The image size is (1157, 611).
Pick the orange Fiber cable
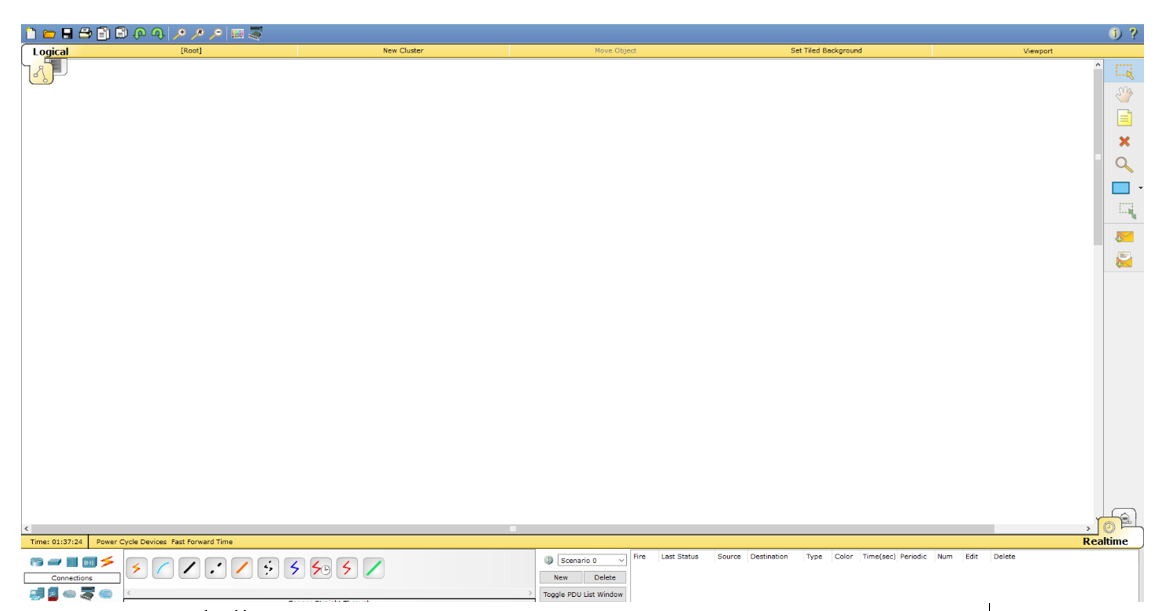click(x=242, y=568)
